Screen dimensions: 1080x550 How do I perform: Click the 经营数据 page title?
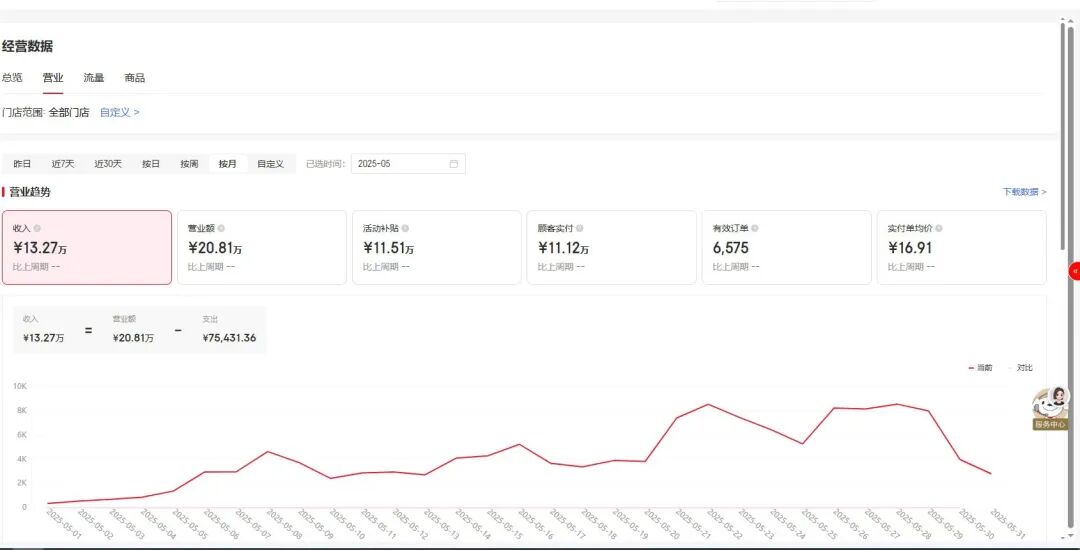point(28,47)
